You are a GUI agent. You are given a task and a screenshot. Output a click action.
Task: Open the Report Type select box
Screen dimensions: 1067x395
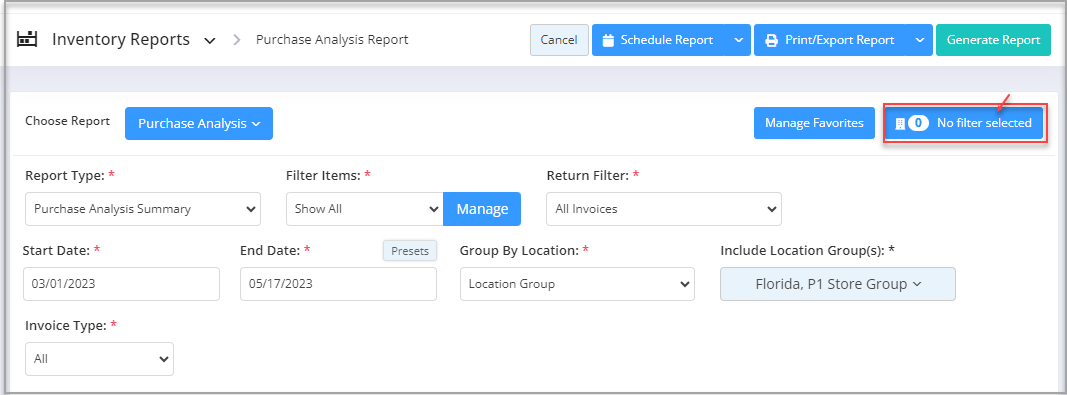click(x=143, y=209)
